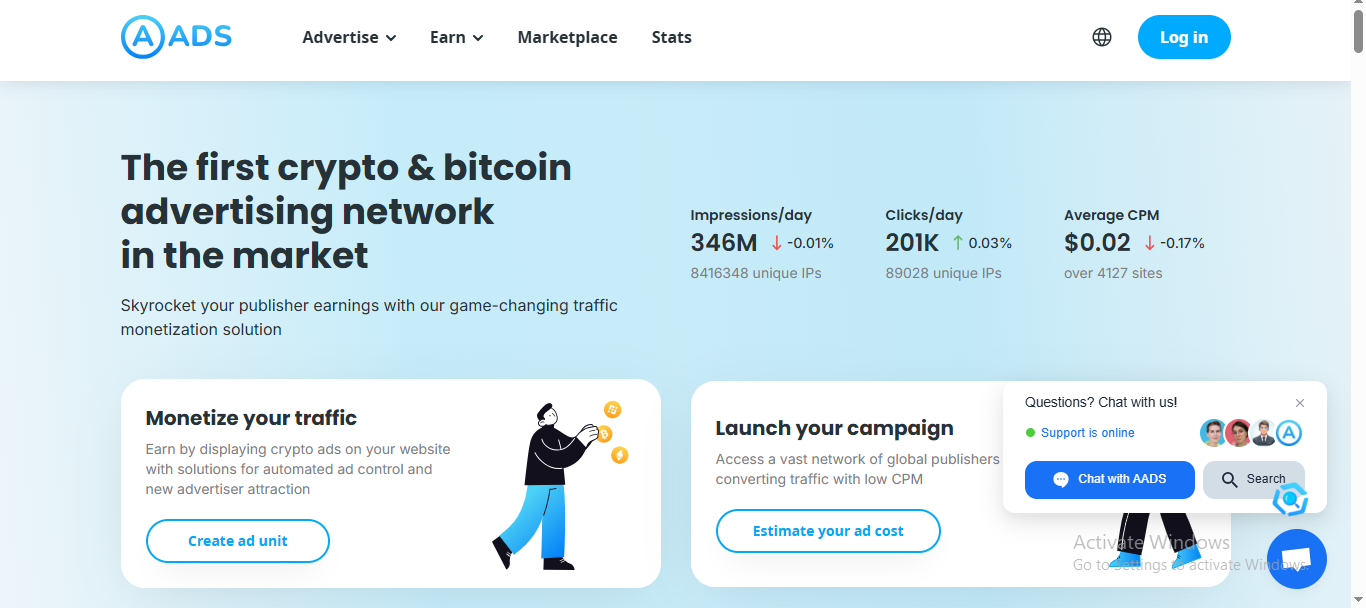Click the blue chat bubble launcher
Screen dimensions: 1366x608
coord(1296,559)
